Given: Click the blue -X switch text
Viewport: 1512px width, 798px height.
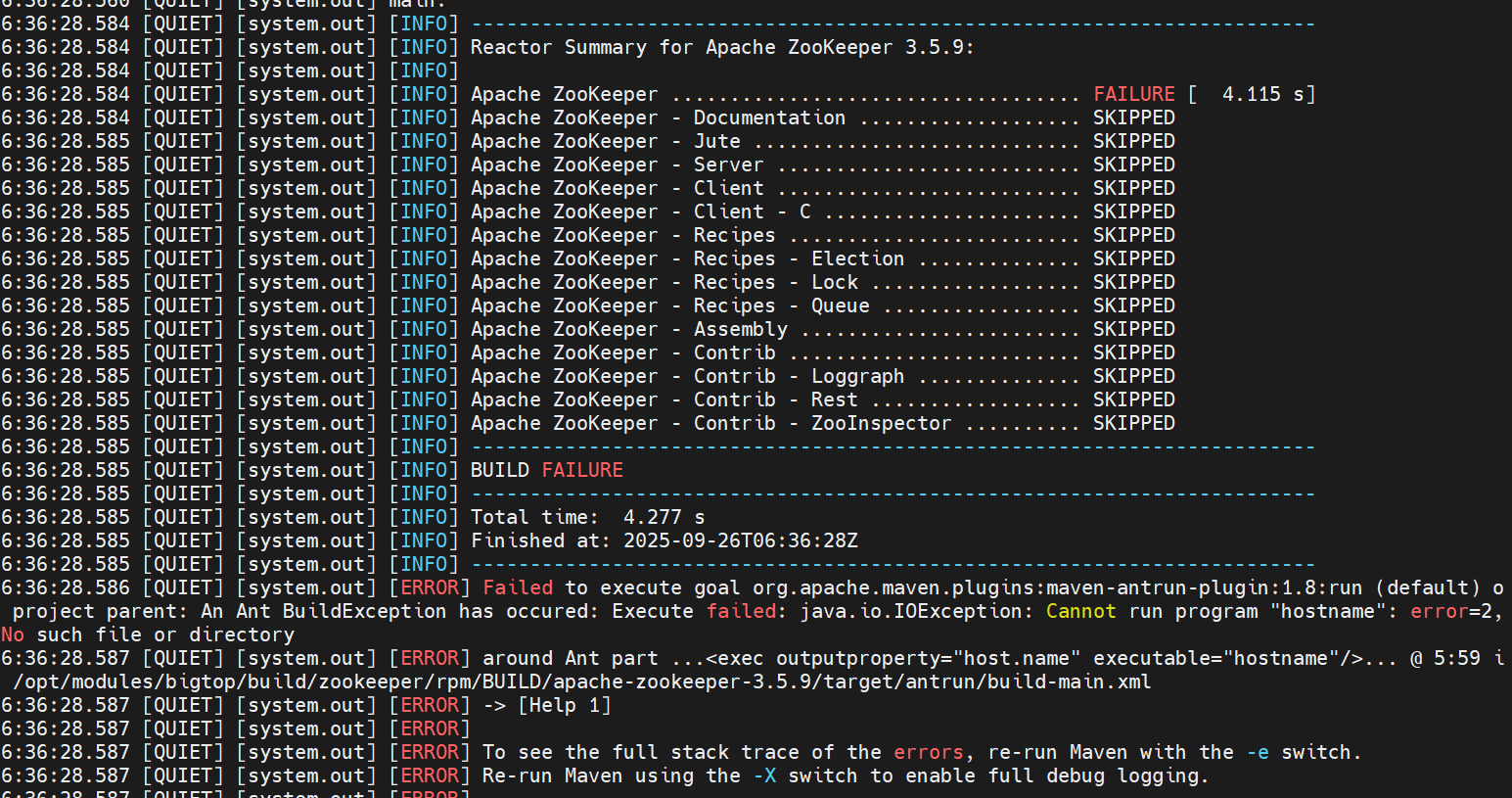Looking at the screenshot, I should 764,775.
